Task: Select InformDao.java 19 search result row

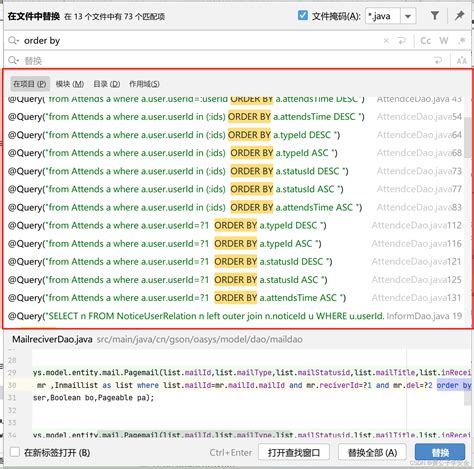Action: click(235, 316)
